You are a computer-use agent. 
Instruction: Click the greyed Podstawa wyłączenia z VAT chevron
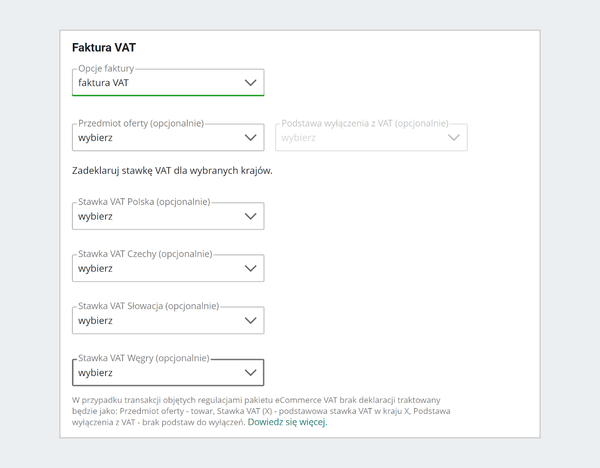pos(454,138)
